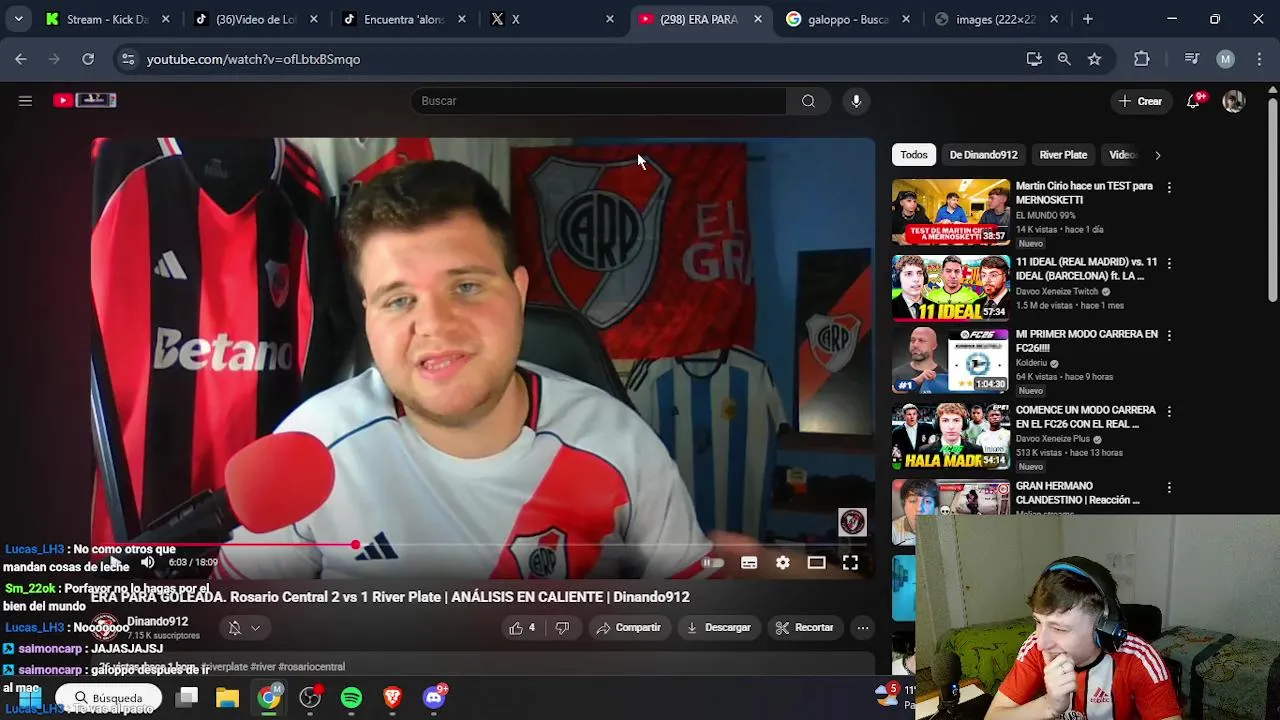The image size is (1280, 720).
Task: Click the Descargar button
Action: tap(718, 628)
